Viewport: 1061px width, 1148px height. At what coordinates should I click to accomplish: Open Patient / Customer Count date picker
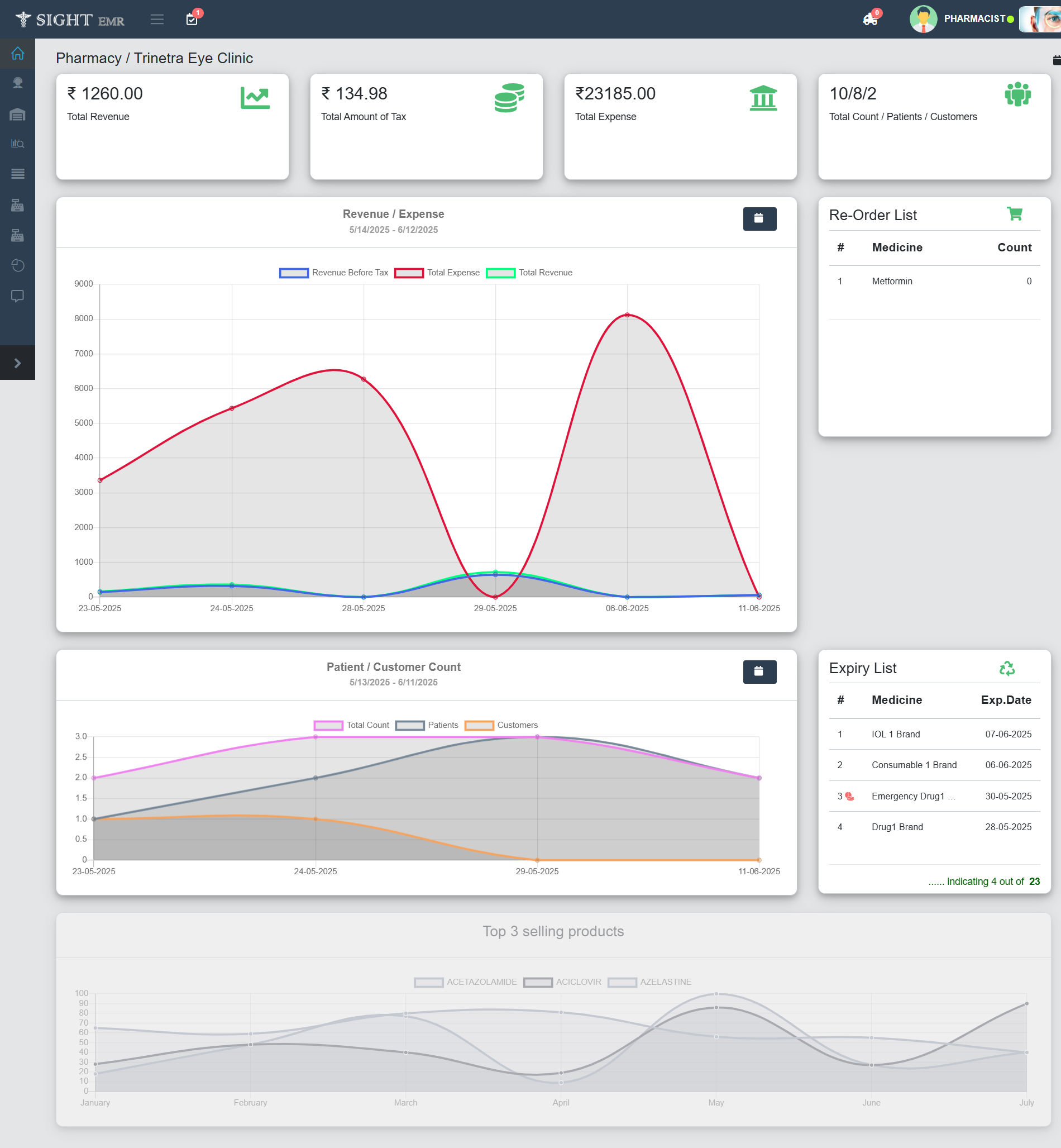[759, 671]
